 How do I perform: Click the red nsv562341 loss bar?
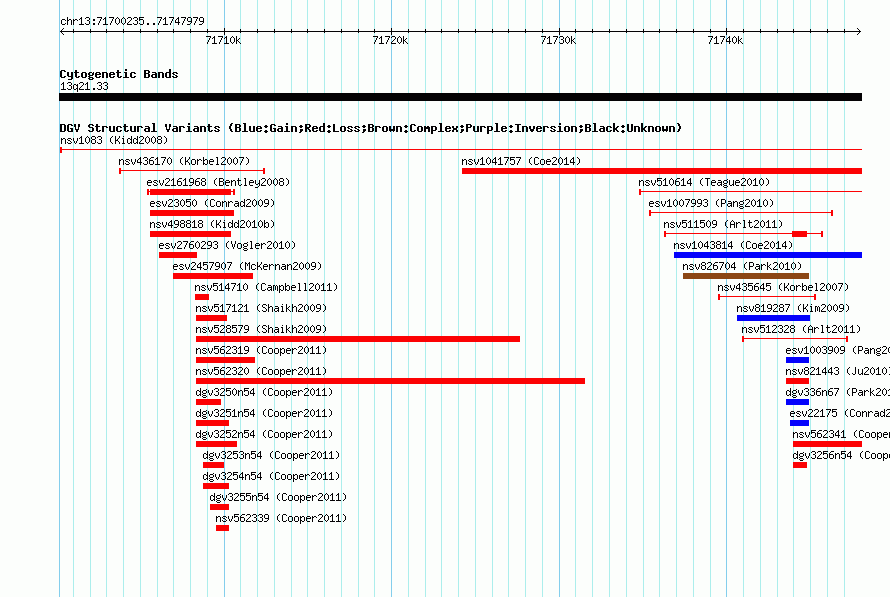click(x=828, y=444)
